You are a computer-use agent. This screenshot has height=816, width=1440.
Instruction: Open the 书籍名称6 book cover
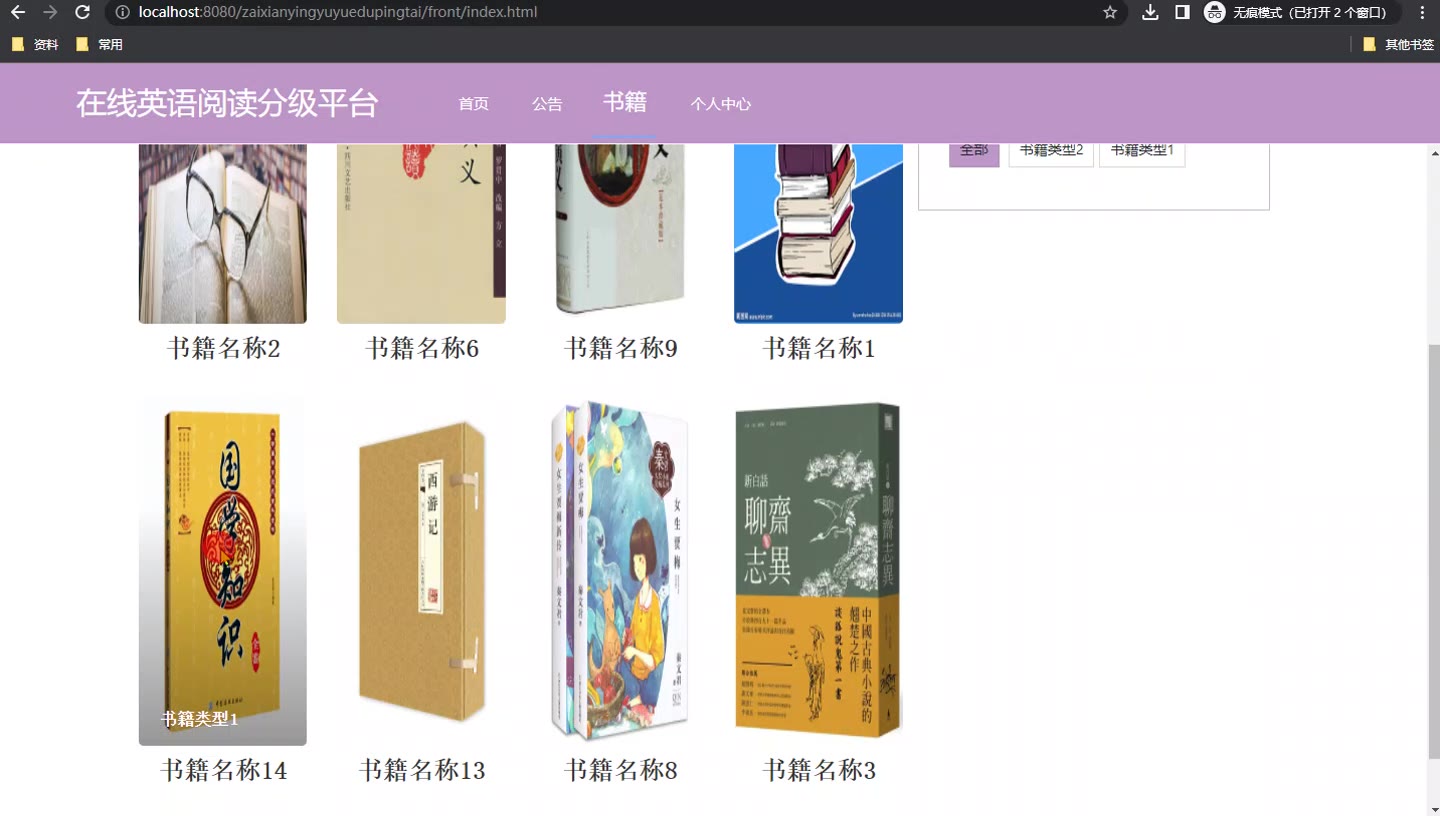pos(421,233)
